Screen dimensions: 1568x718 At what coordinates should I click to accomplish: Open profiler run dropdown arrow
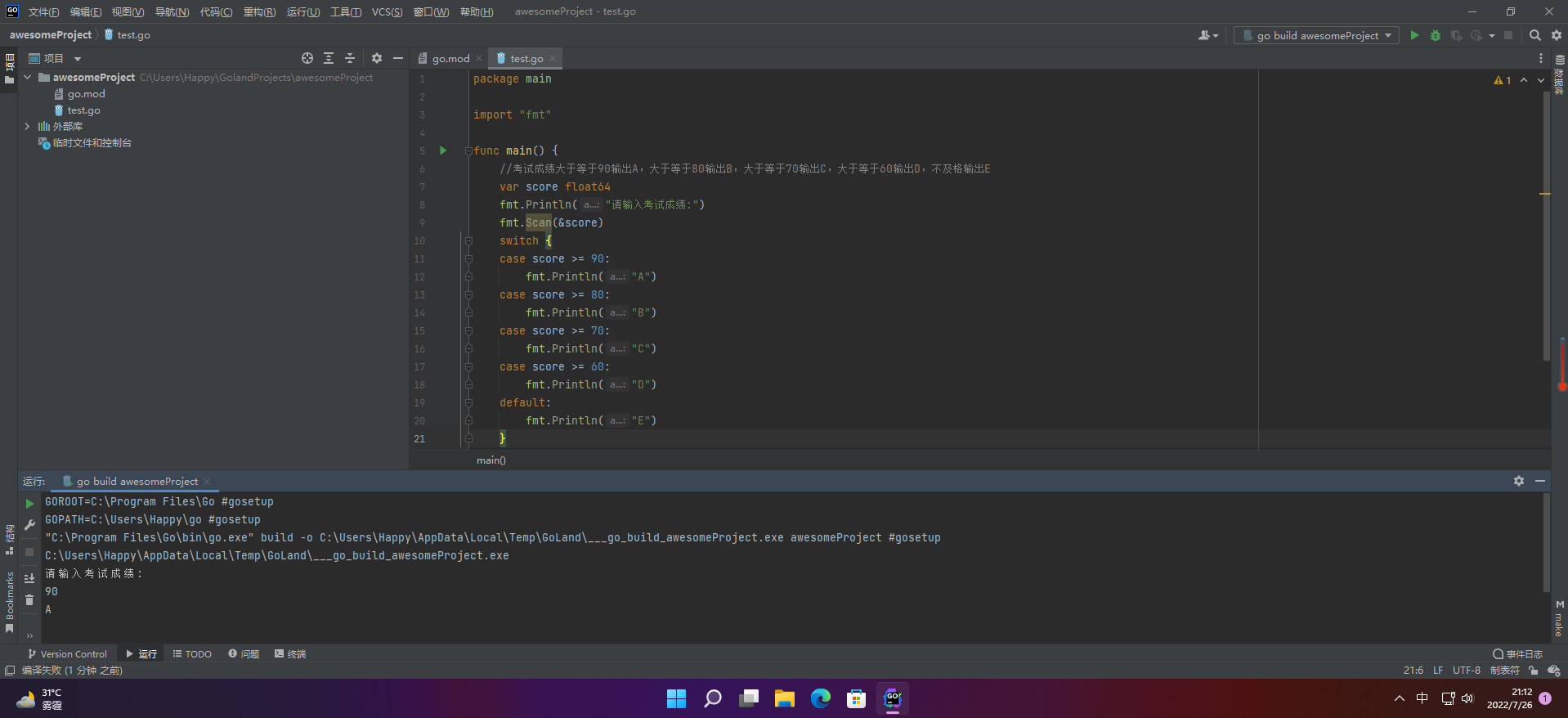pos(1492,35)
